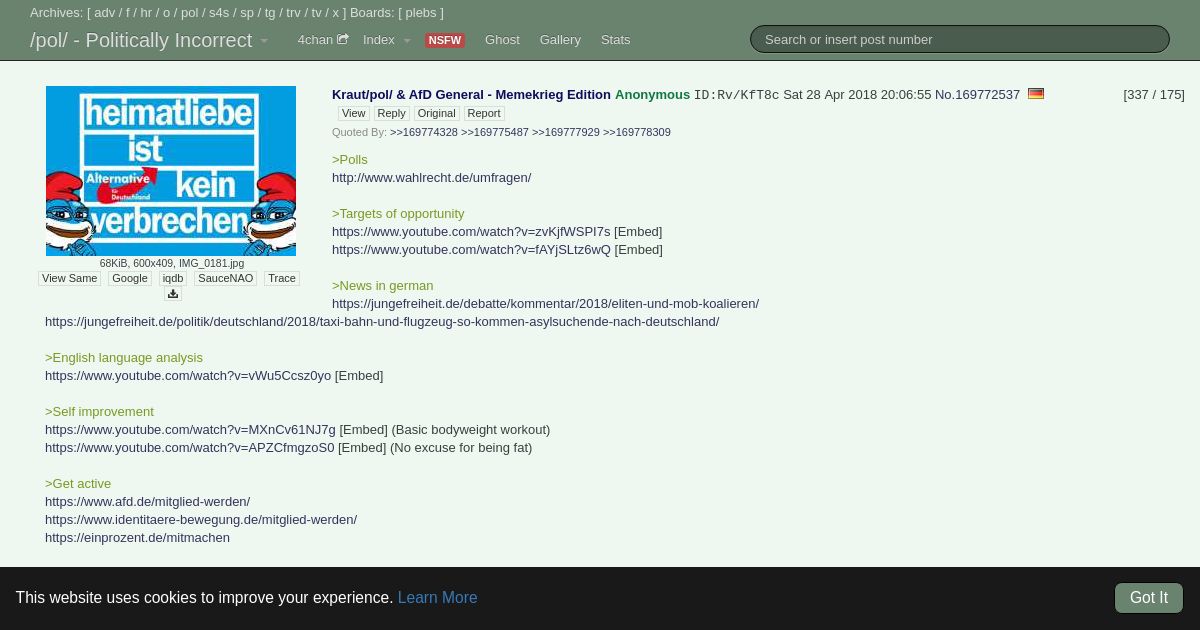Open the o archive link

(x=167, y=13)
